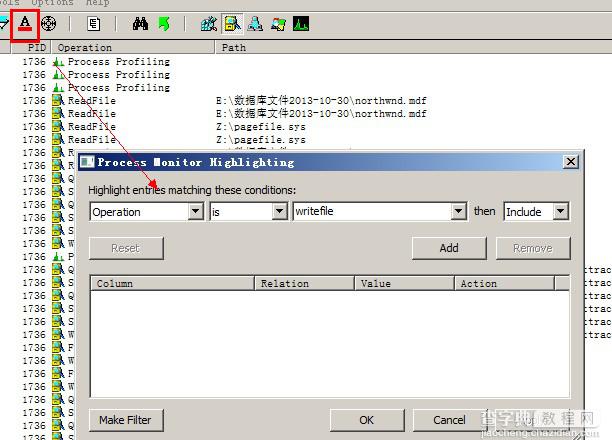The width and height of the screenshot is (612, 440).
Task: Toggle Show Process and Thread Activity icon
Action: pos(278,24)
